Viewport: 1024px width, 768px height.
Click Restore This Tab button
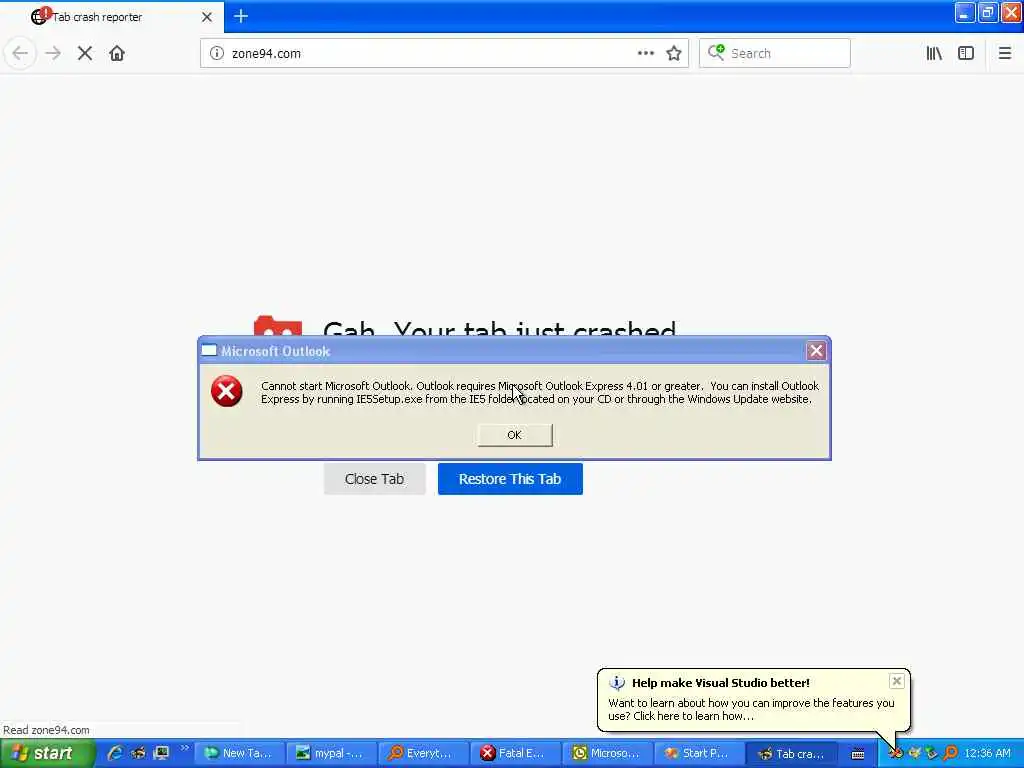[x=510, y=479]
